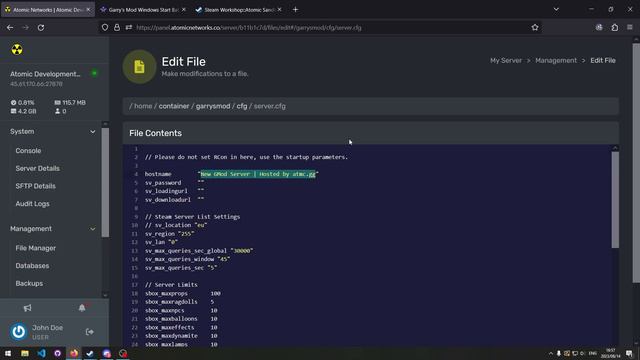Navigate to cfg folder in path

(242, 106)
